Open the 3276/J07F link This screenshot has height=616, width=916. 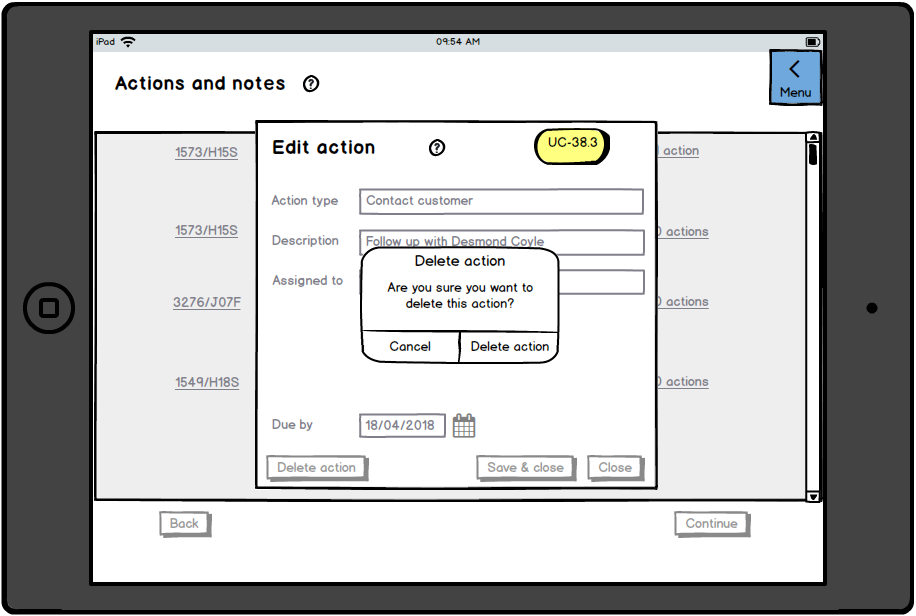207,302
